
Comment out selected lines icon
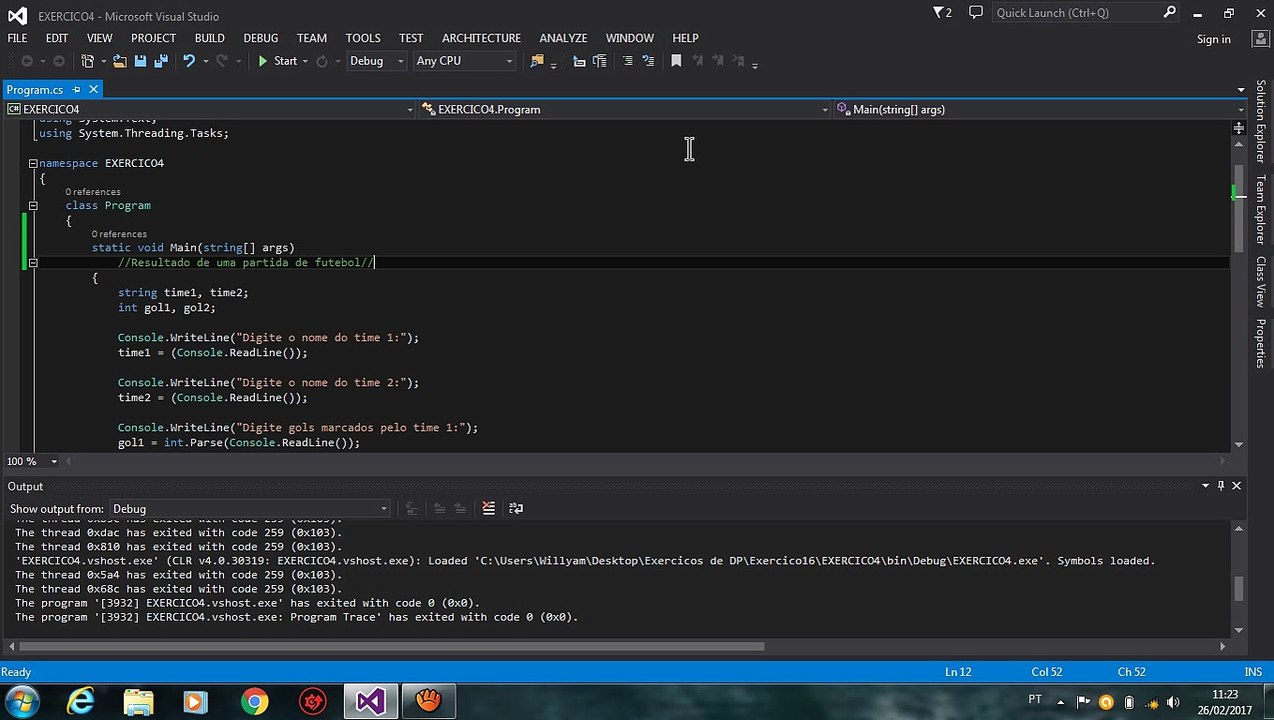pos(628,61)
